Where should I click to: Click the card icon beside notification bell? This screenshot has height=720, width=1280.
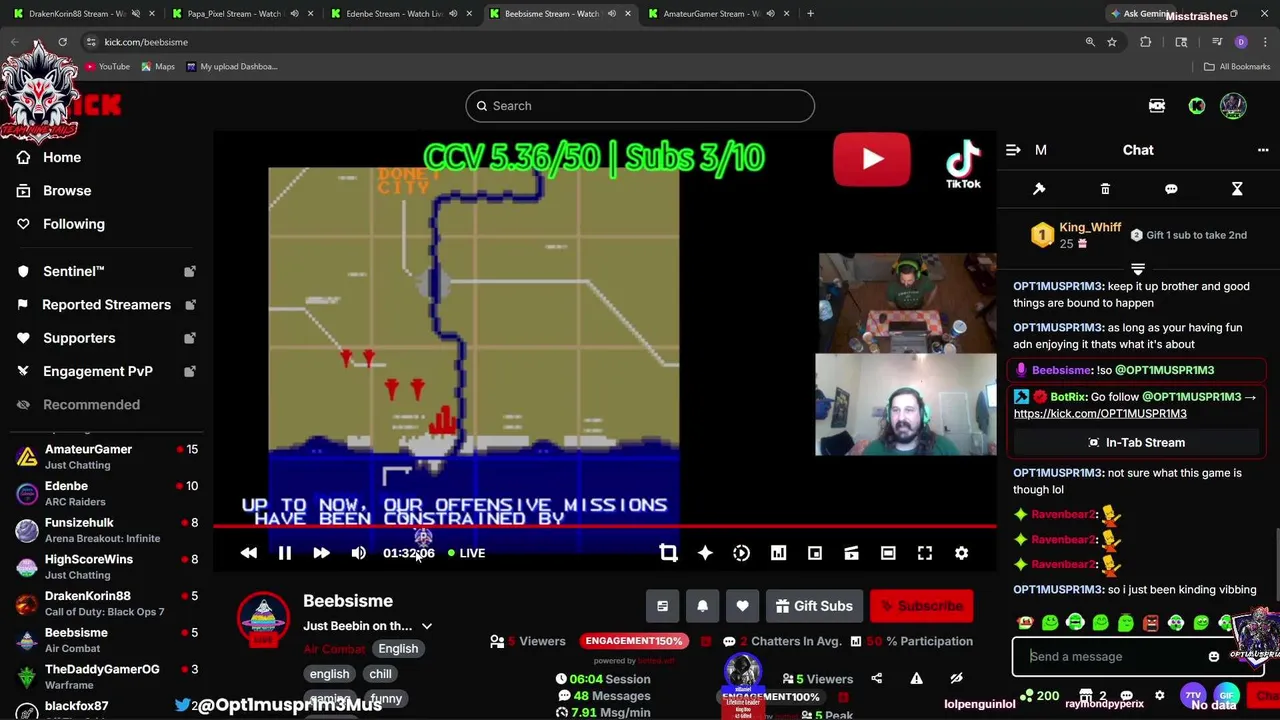pyautogui.click(x=662, y=606)
